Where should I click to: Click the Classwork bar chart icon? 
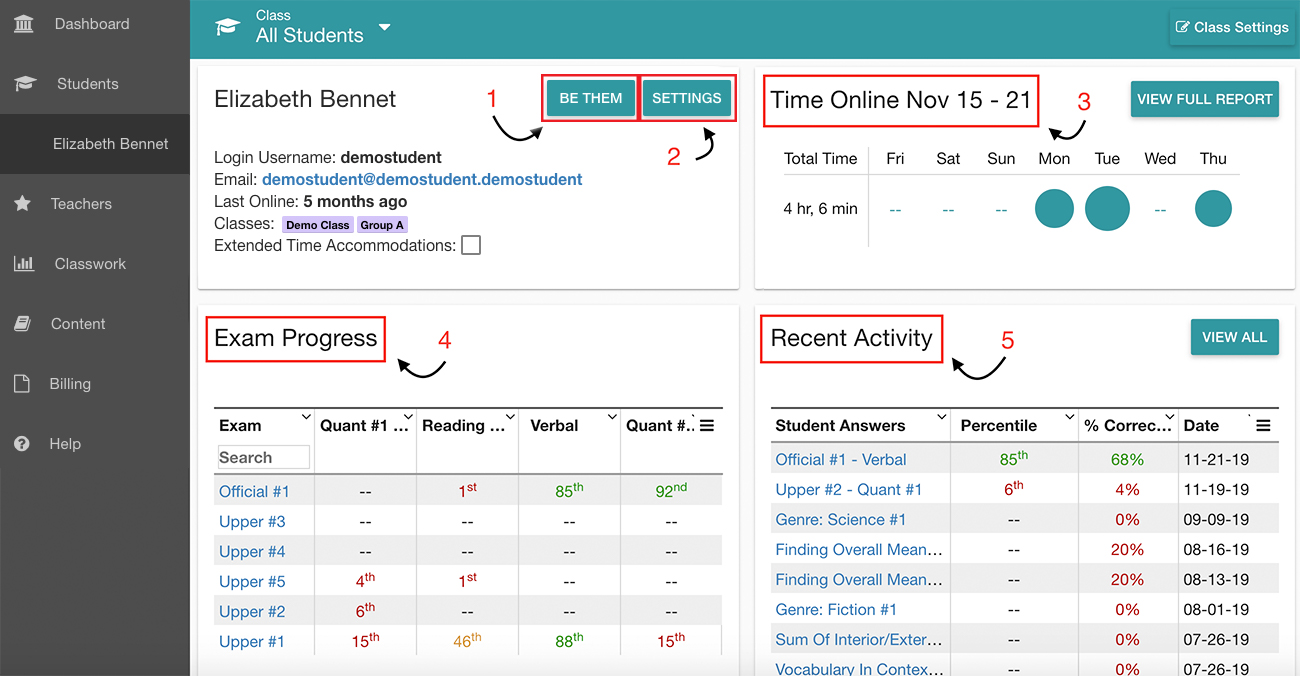click(x=23, y=264)
